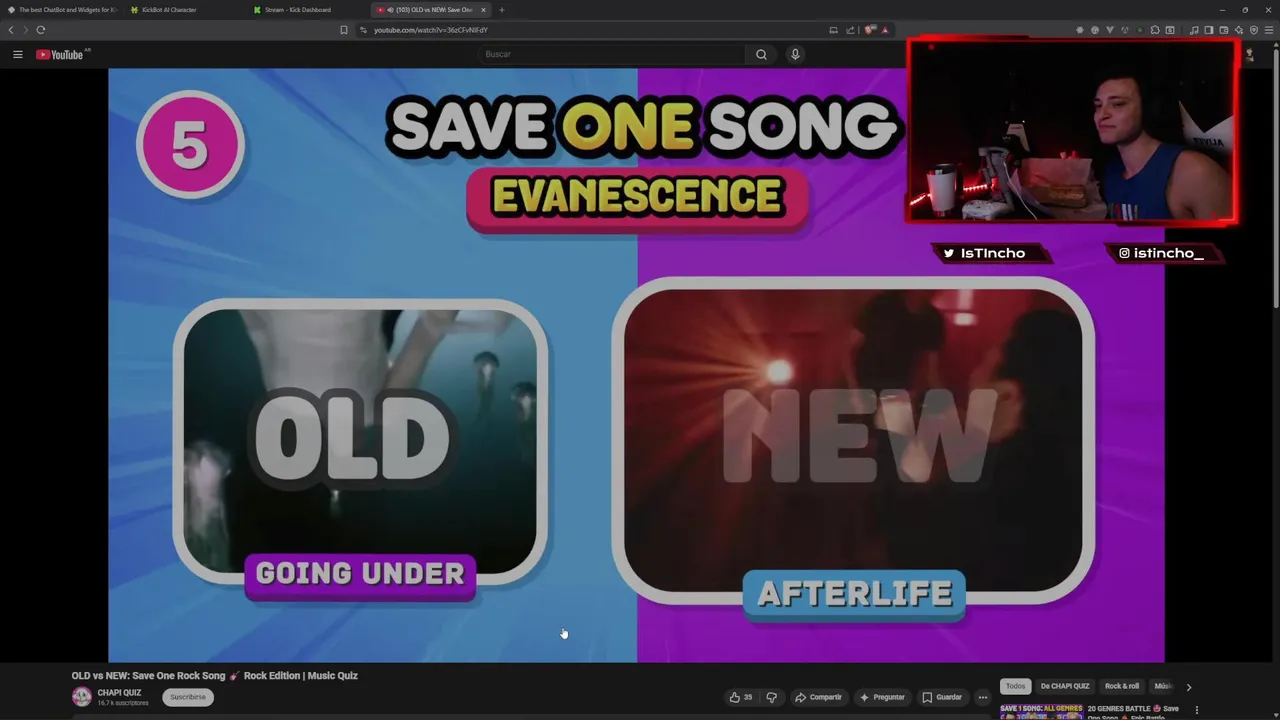Go to YouTube home via logo
This screenshot has width=1280, height=720.
(x=60, y=54)
